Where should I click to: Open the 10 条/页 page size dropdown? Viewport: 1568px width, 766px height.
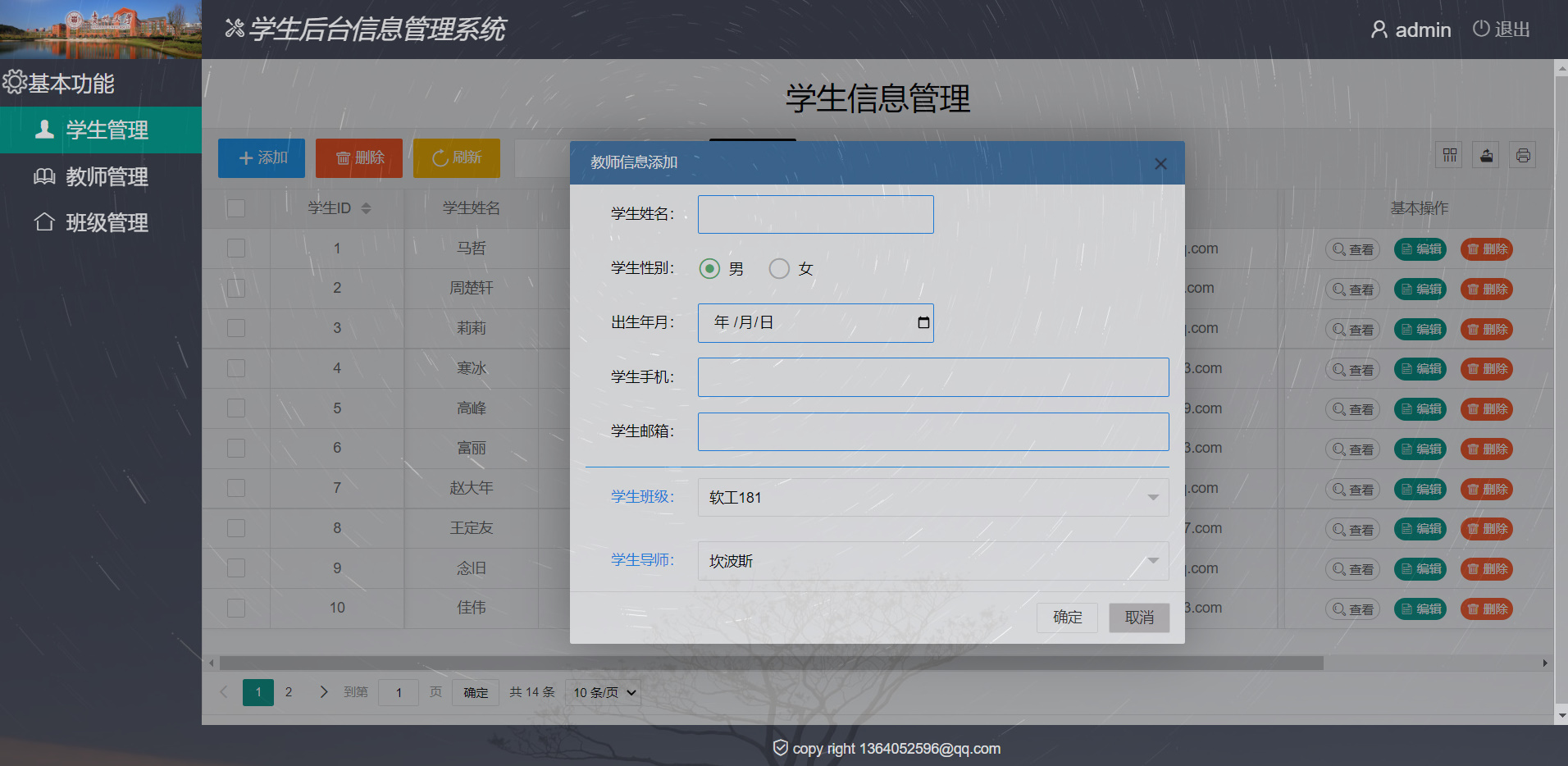coord(604,692)
